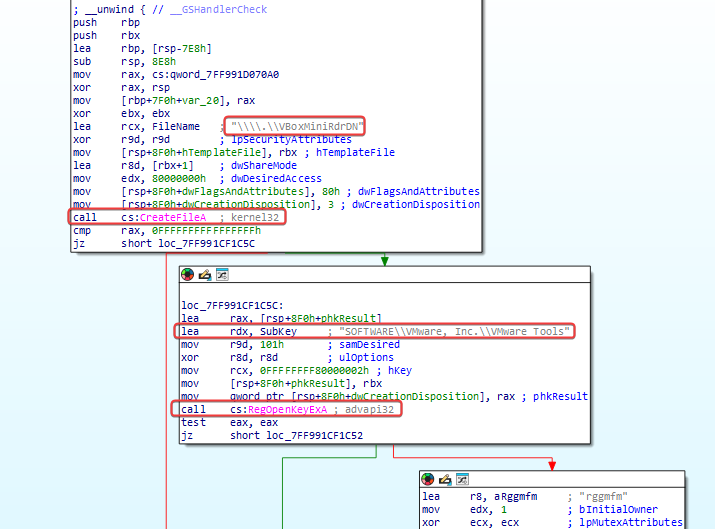Click the SubKey operand
715x529 pixels.
278,331
